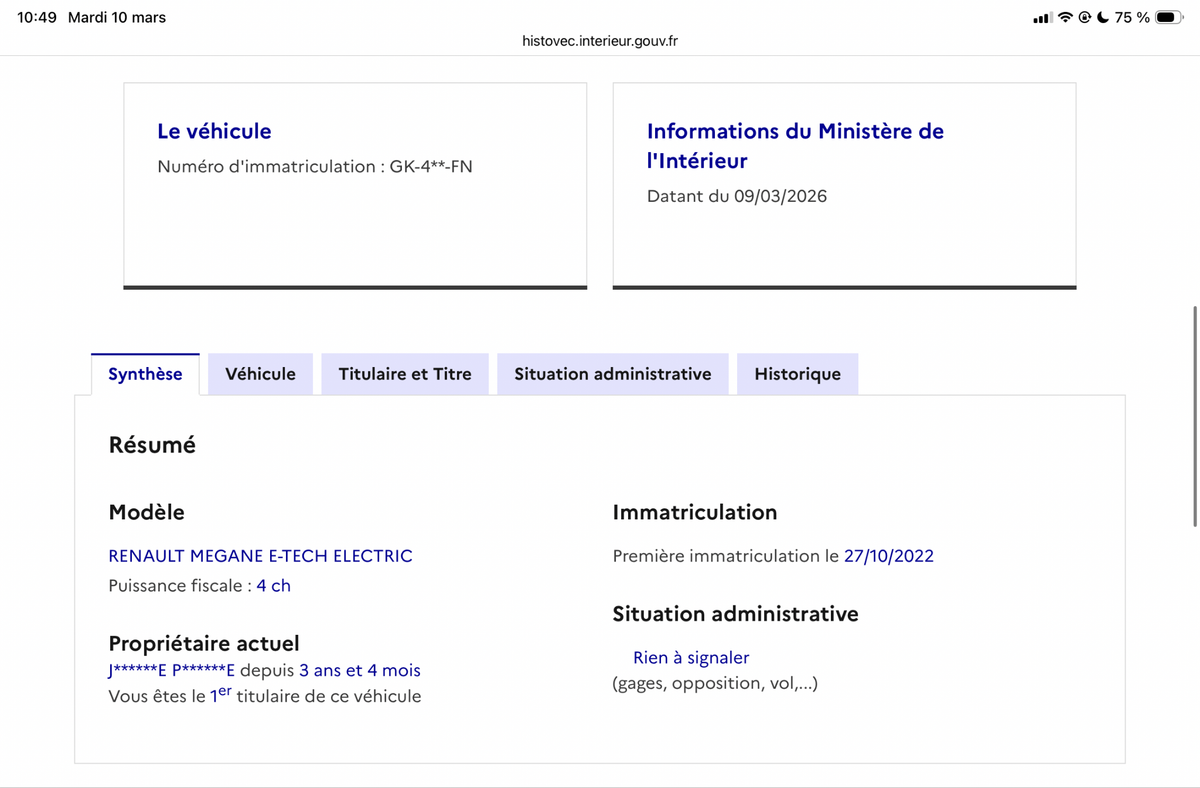The image size is (1200, 788).
Task: Click the "Rien à signaler" status text
Action: click(691, 658)
